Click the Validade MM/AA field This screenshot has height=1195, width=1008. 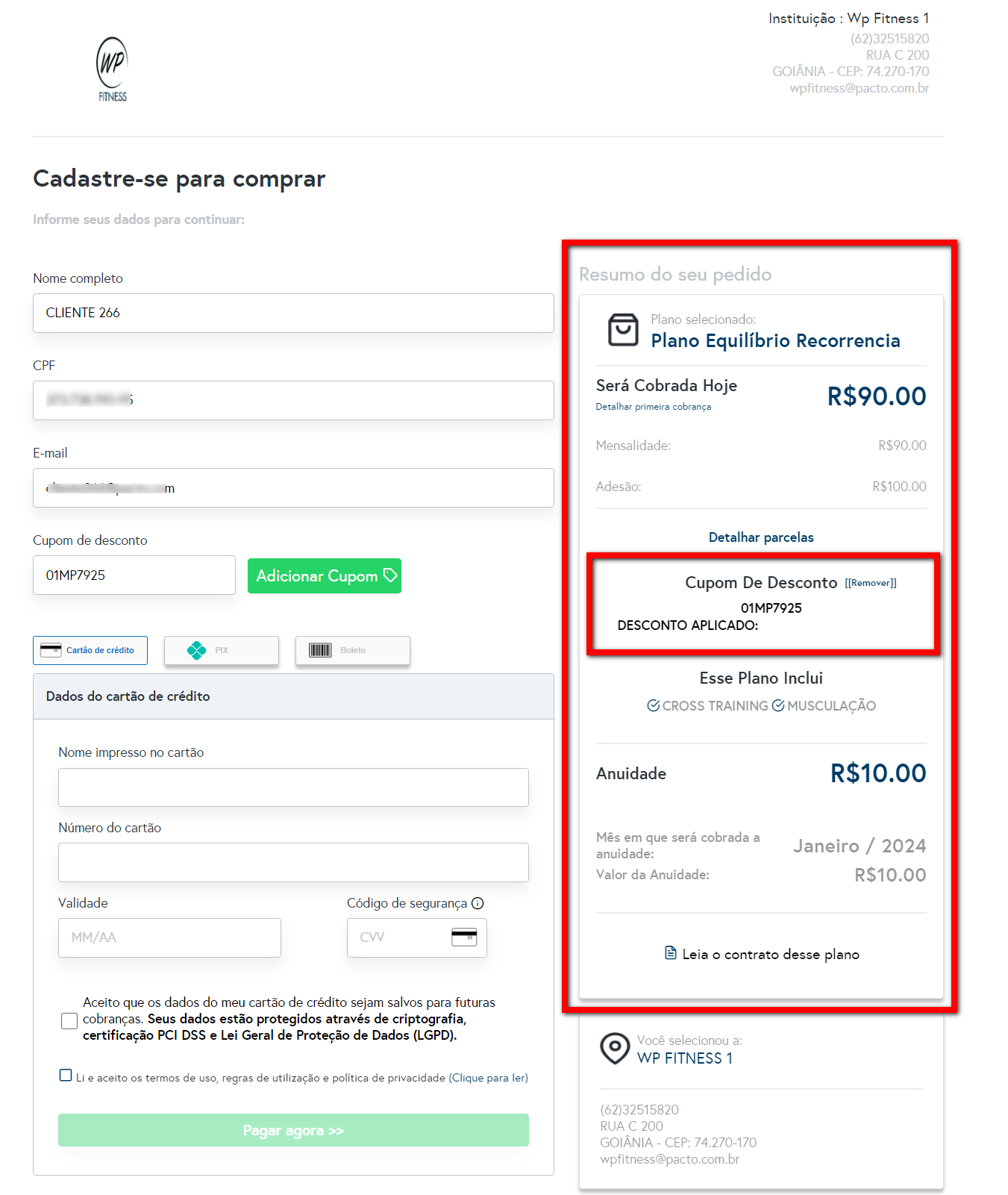point(169,937)
